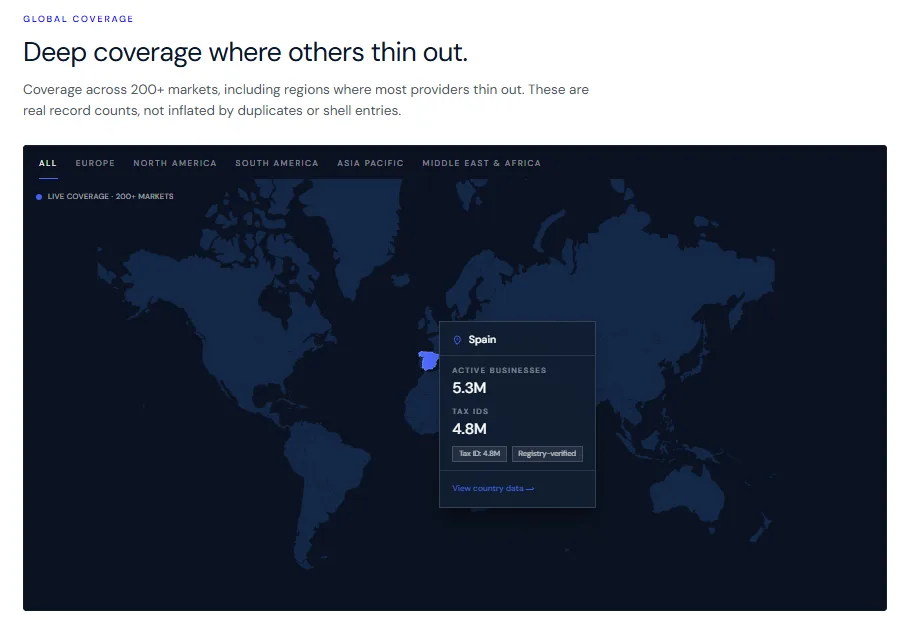Click the Tax ID: 4.8M badge
The height and width of the screenshot is (634, 915).
479,454
